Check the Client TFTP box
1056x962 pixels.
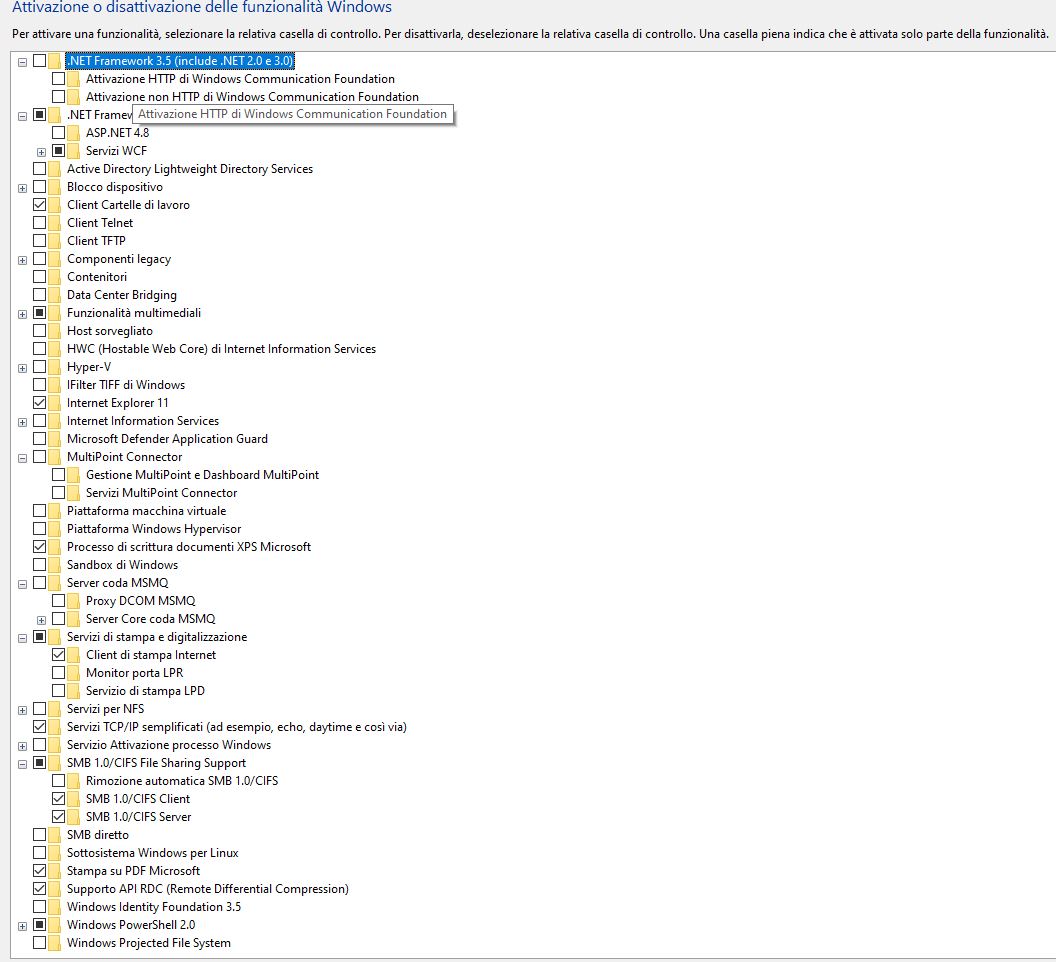40,240
